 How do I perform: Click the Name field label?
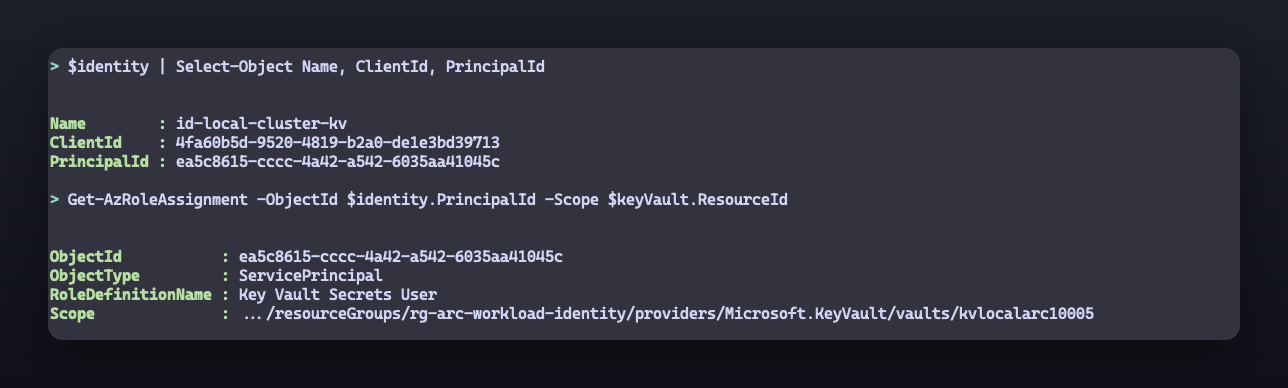67,124
